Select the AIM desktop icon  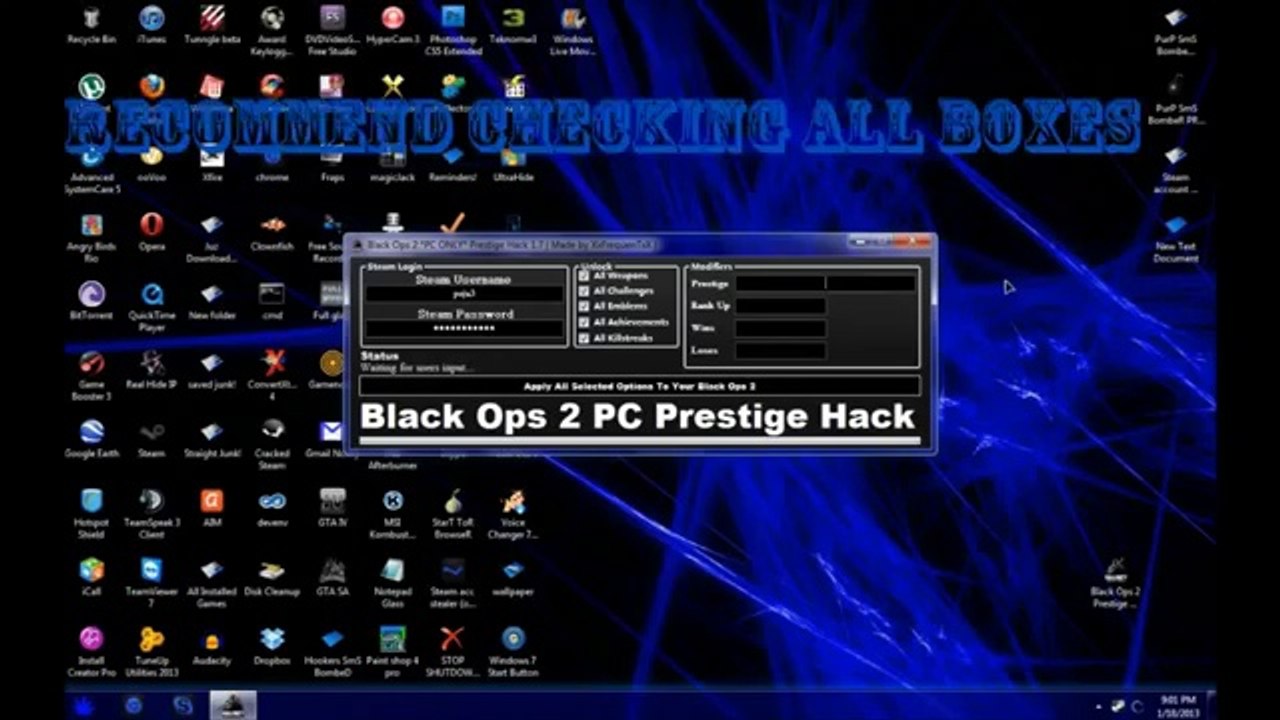212,508
